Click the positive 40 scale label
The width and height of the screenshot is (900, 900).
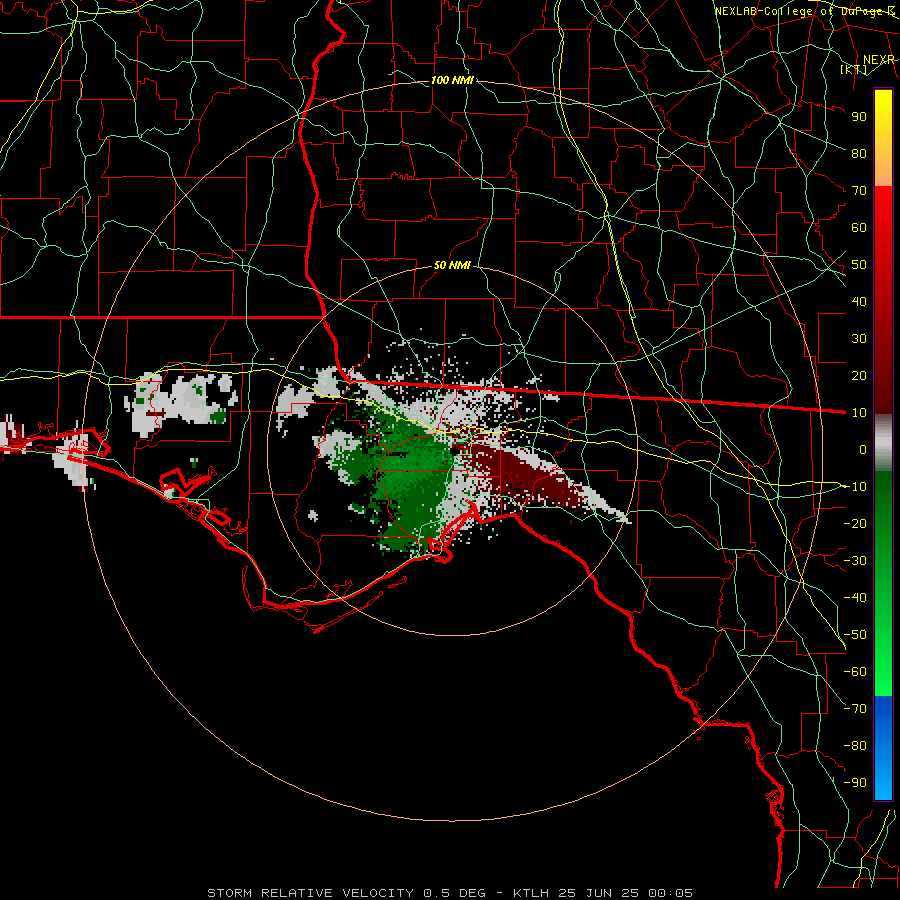coord(859,301)
